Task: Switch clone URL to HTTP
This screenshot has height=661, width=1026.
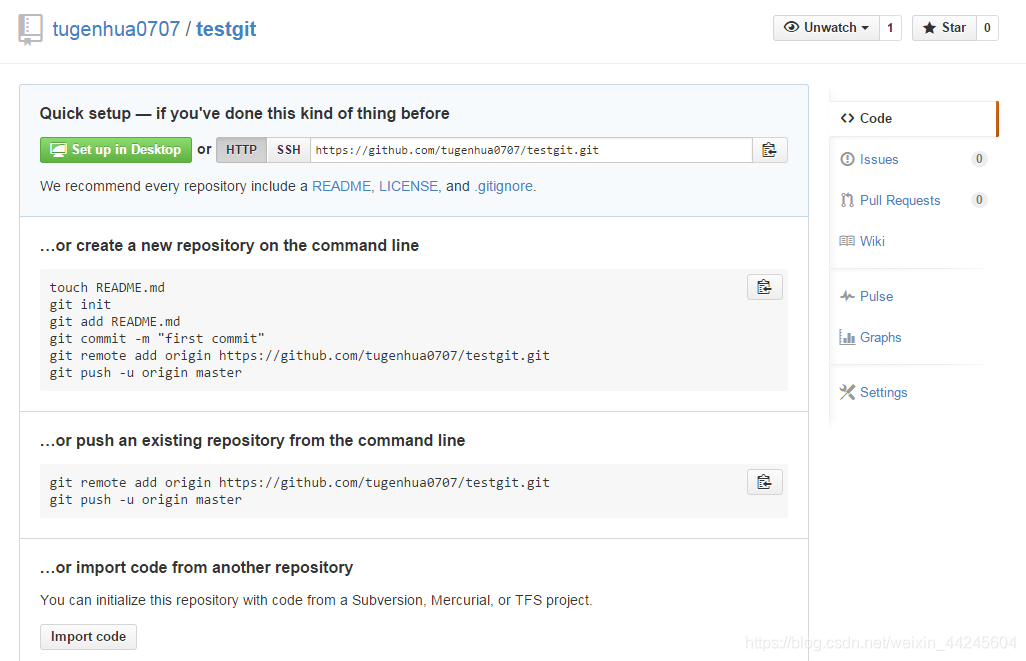Action: (x=241, y=150)
